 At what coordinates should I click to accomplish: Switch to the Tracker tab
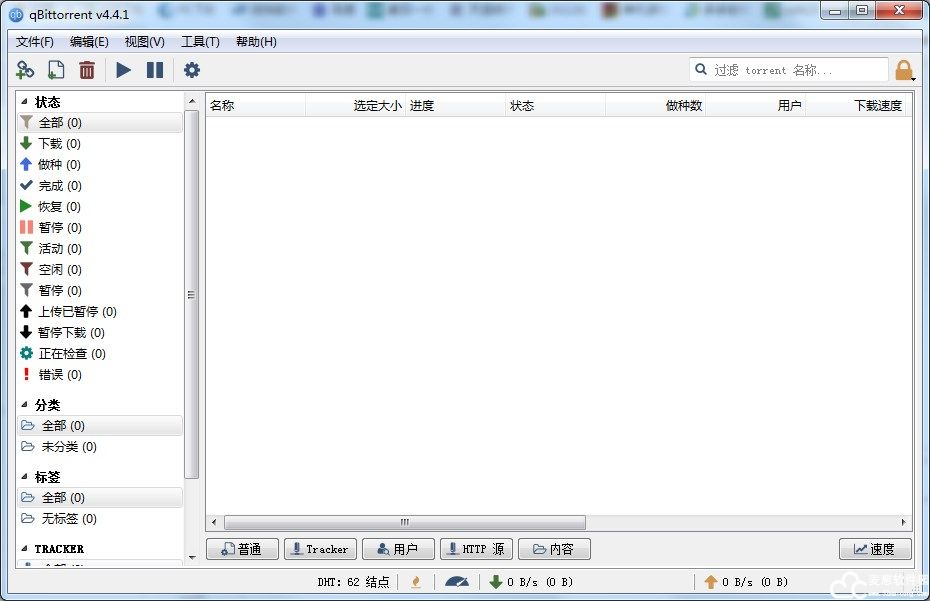(320, 549)
